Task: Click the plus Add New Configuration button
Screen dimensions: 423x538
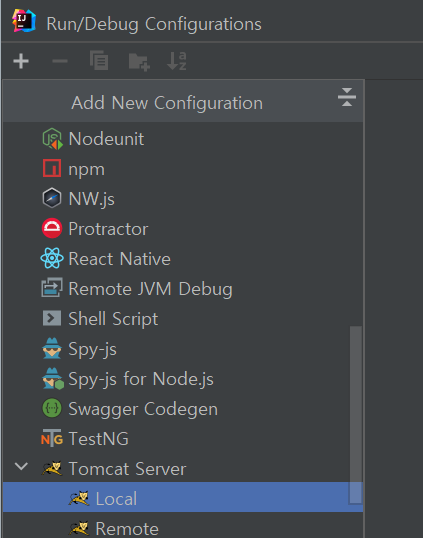Action: click(x=21, y=61)
